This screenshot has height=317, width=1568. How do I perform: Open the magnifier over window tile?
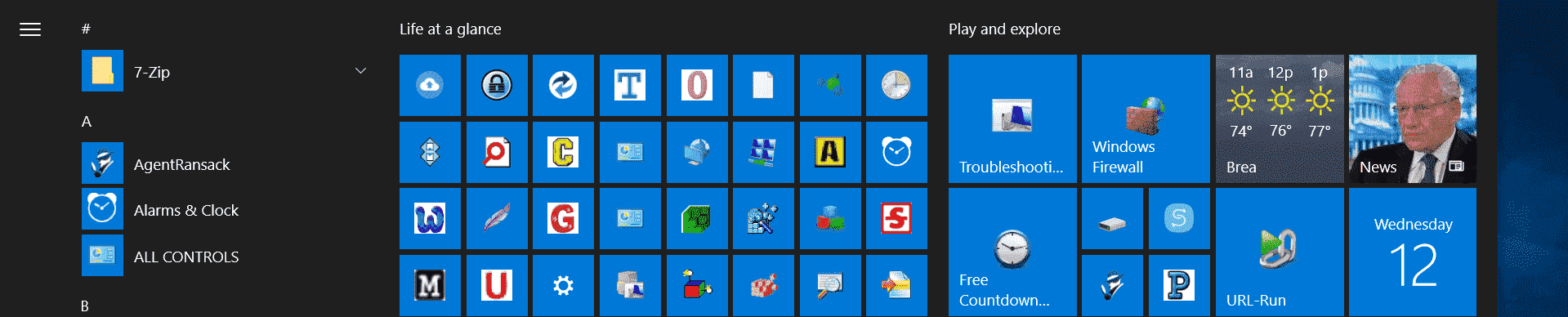pyautogui.click(x=830, y=285)
